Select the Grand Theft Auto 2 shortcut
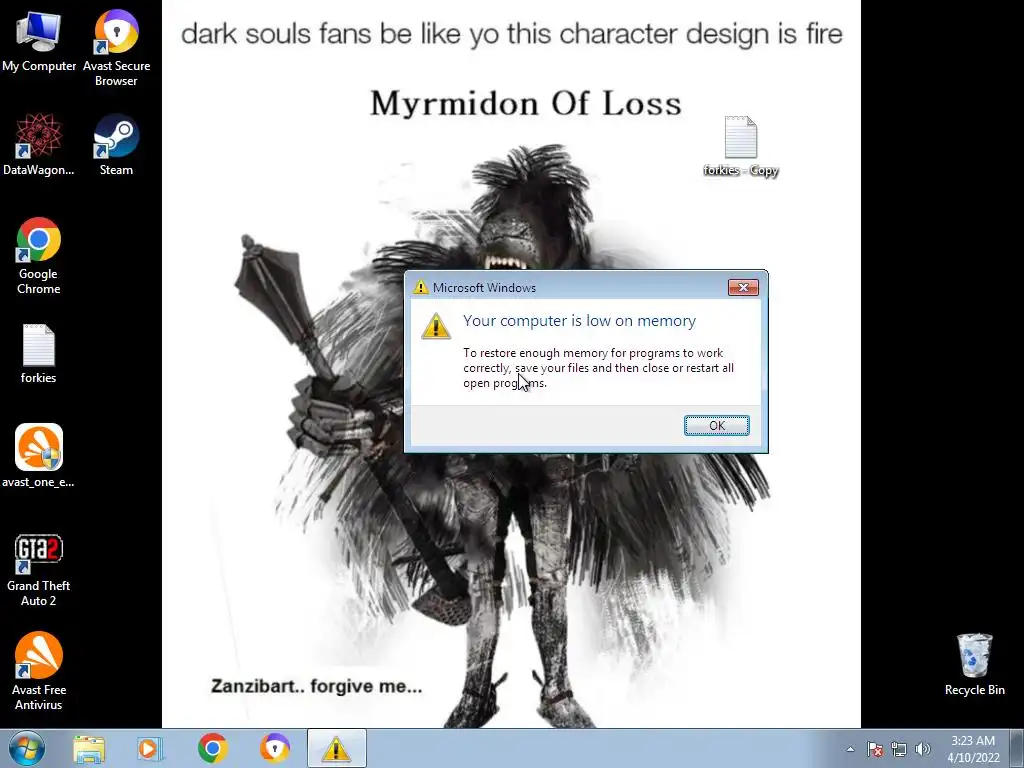 click(x=39, y=570)
